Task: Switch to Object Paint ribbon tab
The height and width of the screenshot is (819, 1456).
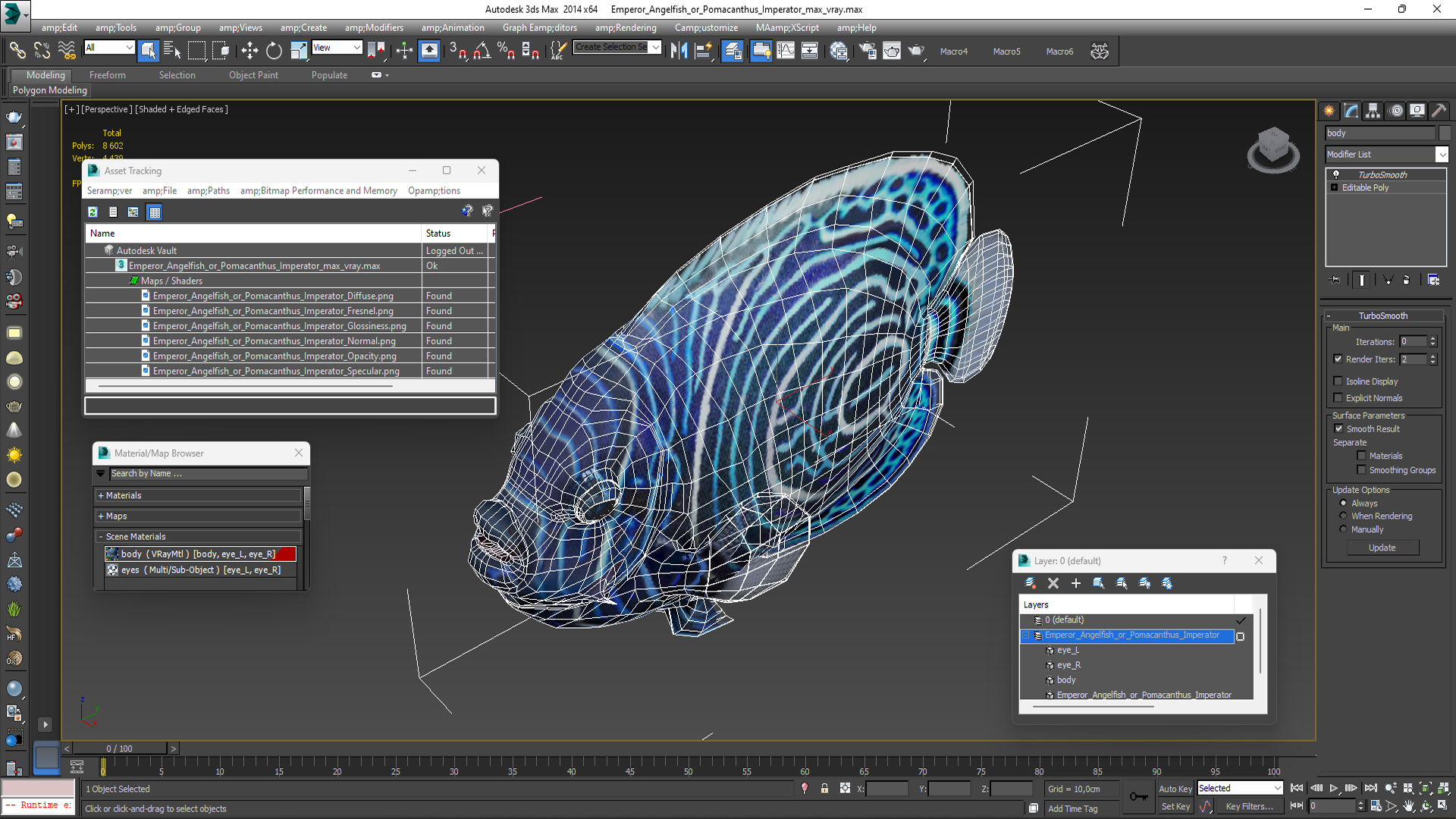Action: pyautogui.click(x=253, y=75)
